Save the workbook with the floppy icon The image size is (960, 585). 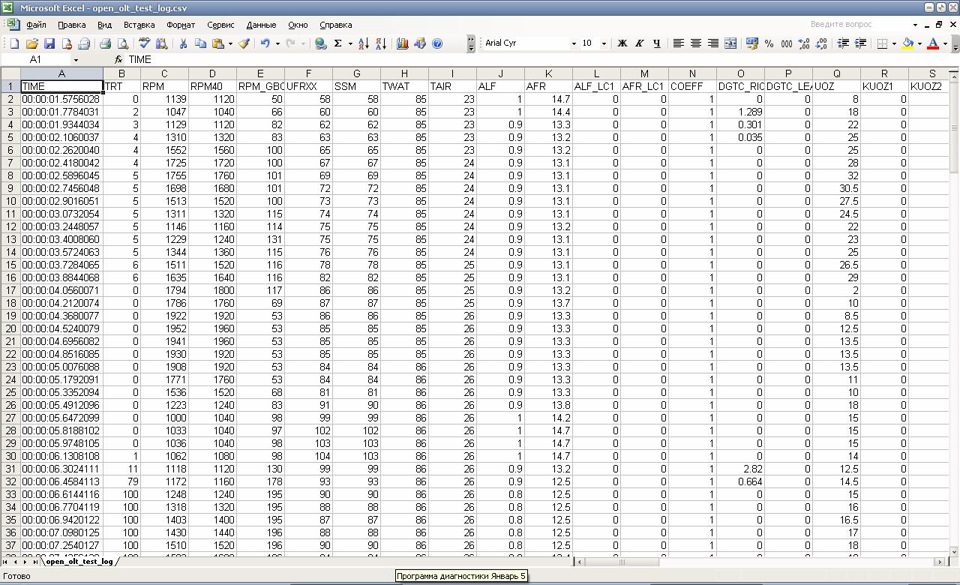pyautogui.click(x=50, y=43)
